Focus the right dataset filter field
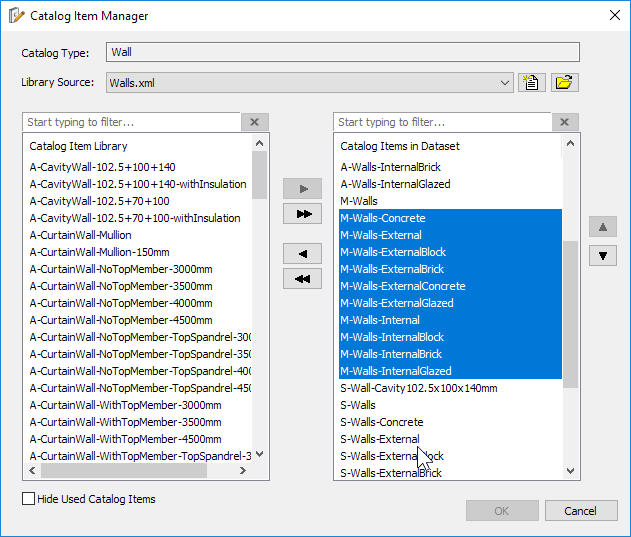 click(442, 122)
